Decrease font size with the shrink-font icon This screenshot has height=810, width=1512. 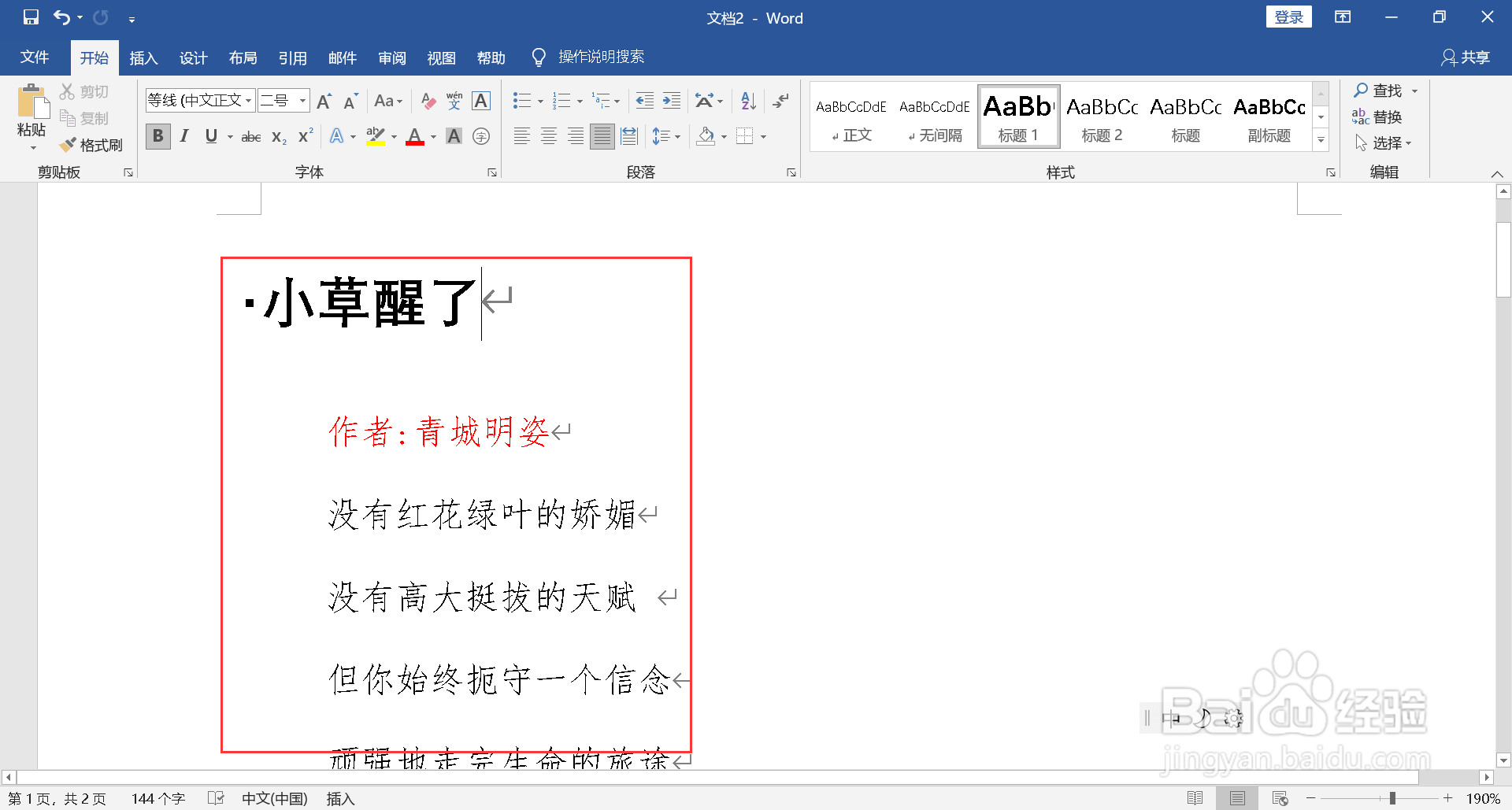click(x=351, y=101)
